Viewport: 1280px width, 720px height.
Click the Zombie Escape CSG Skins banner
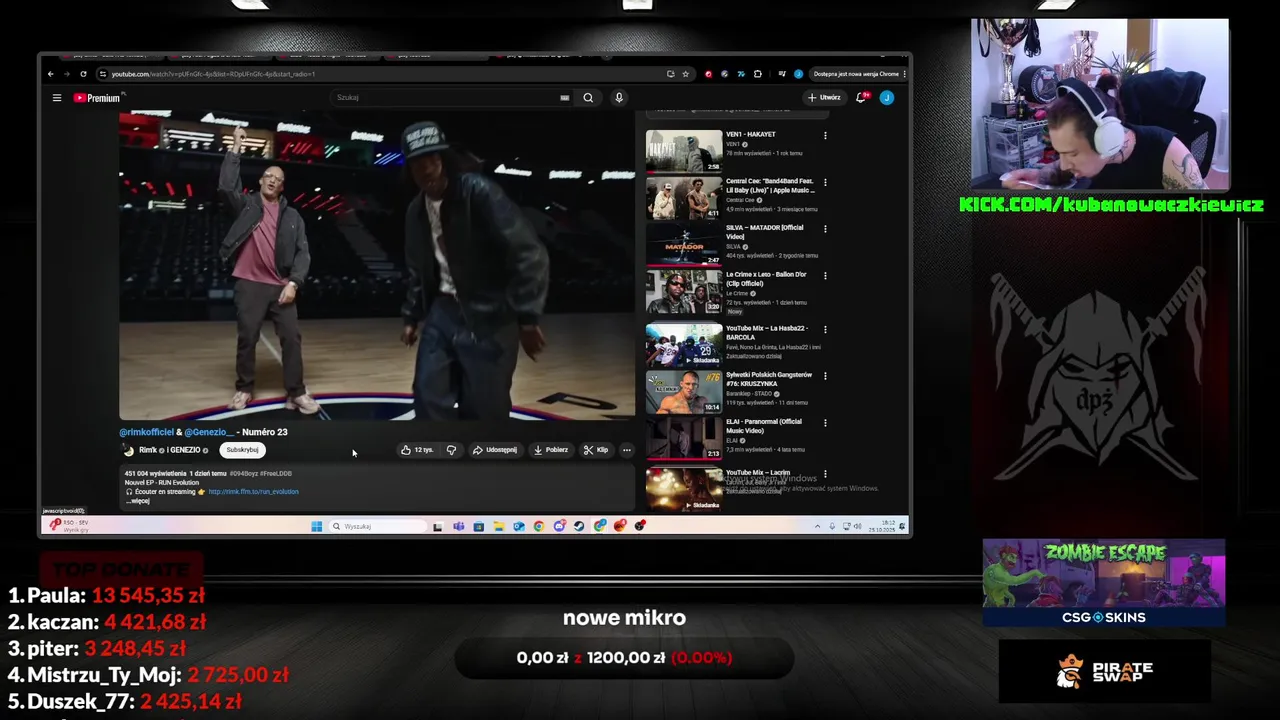pos(1104,583)
